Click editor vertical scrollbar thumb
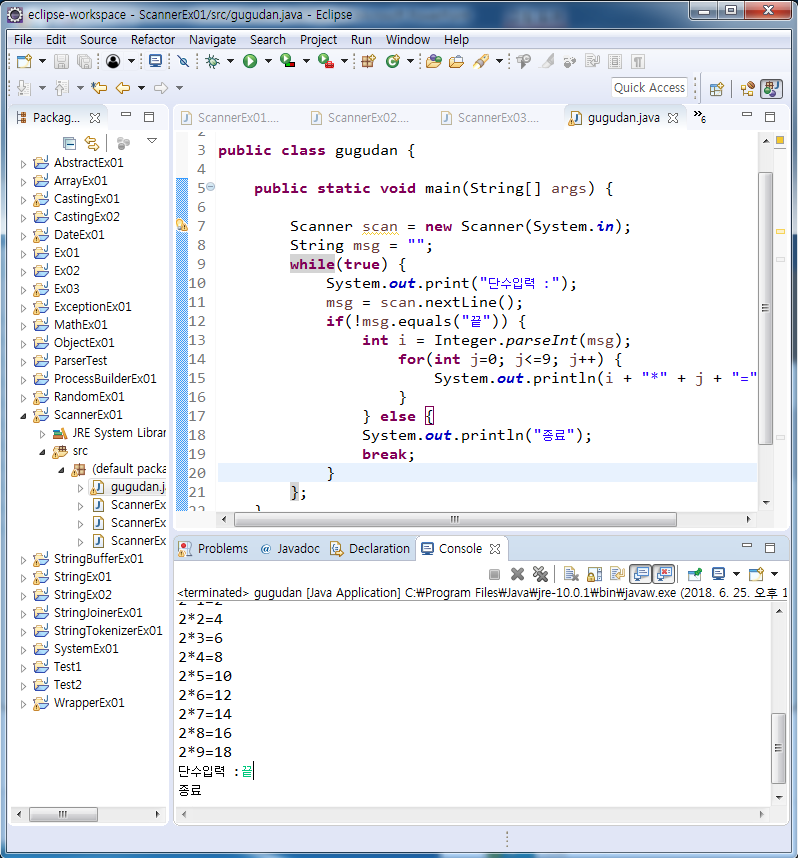798x858 pixels. coord(765,308)
